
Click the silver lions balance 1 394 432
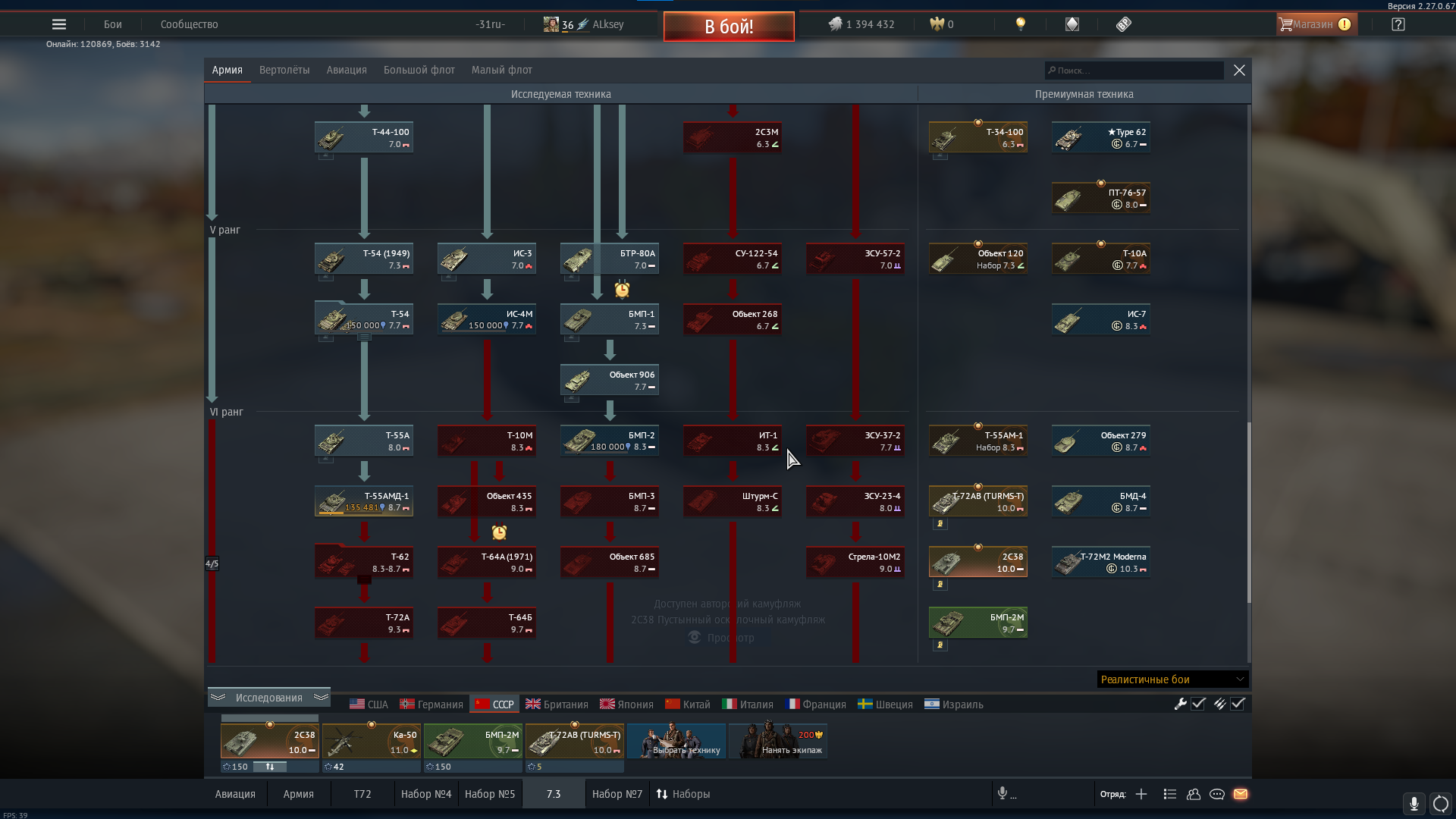[861, 24]
